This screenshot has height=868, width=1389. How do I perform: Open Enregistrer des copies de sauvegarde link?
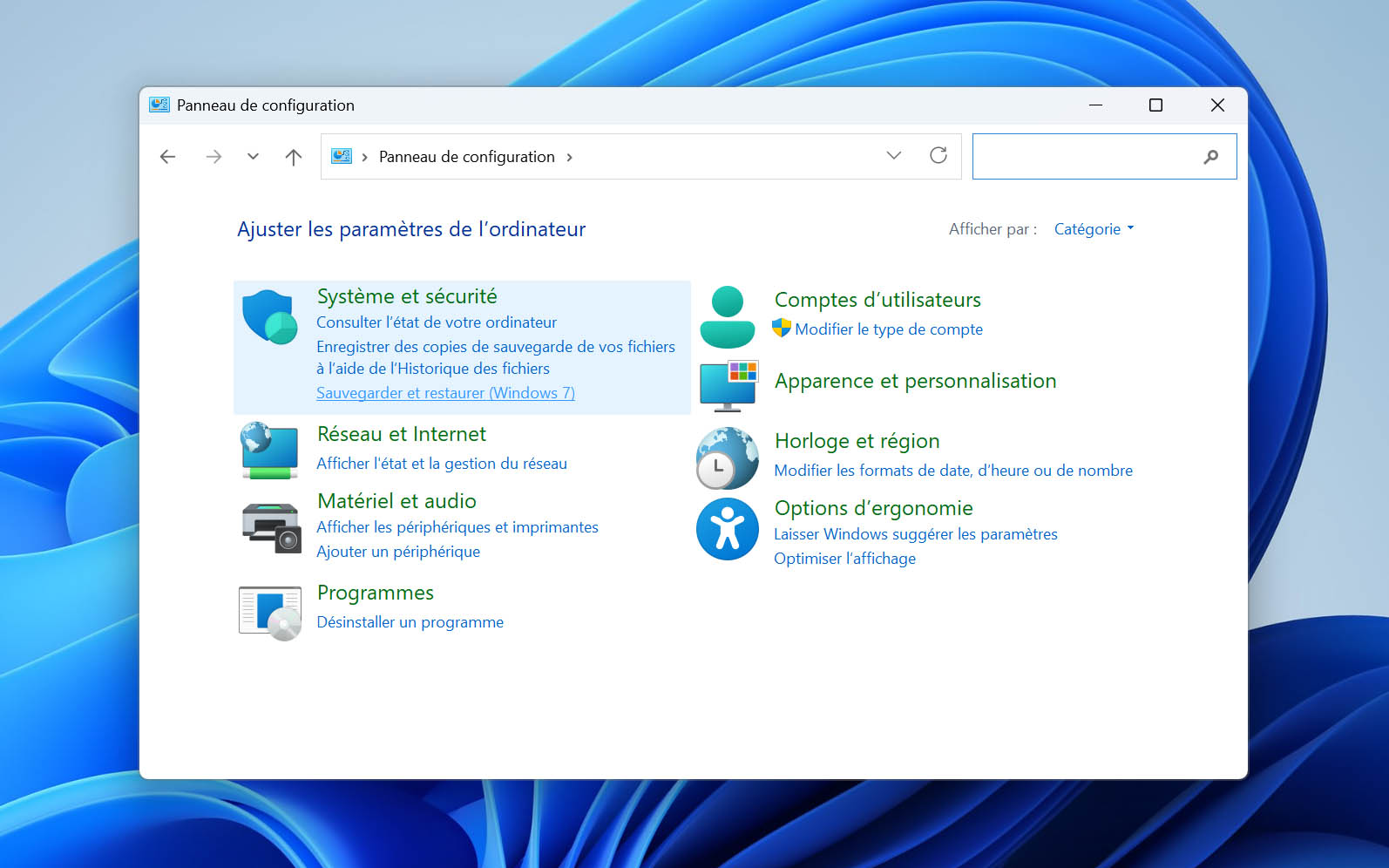click(x=496, y=357)
